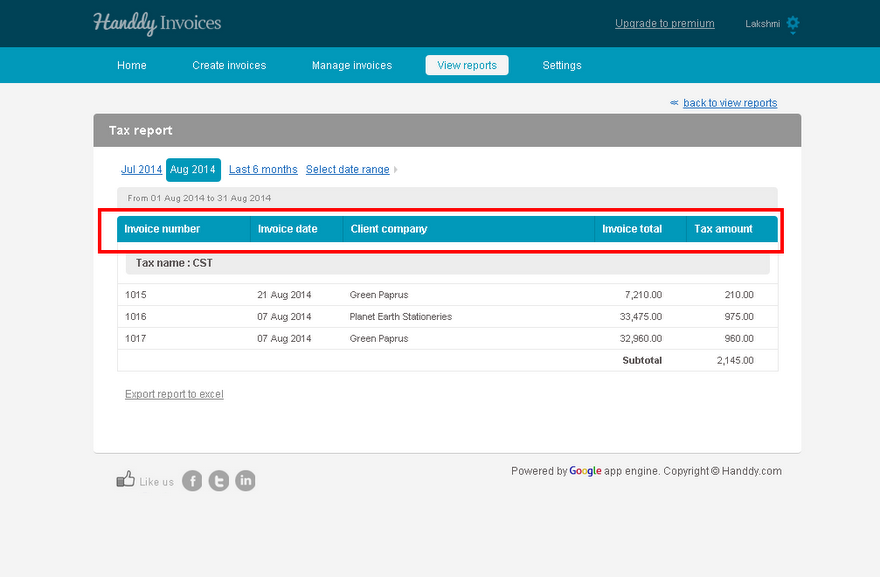Click the date 21 Aug 2014
The image size is (880, 577).
[284, 295]
